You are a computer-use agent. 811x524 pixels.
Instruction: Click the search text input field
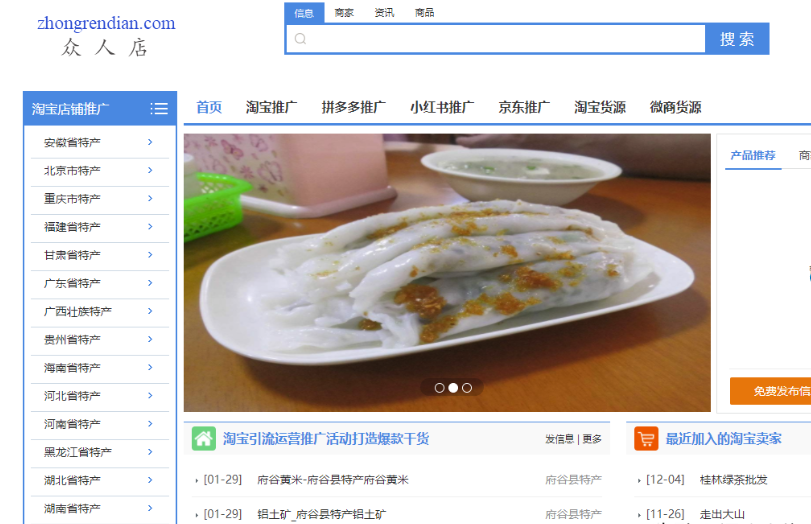click(x=497, y=39)
